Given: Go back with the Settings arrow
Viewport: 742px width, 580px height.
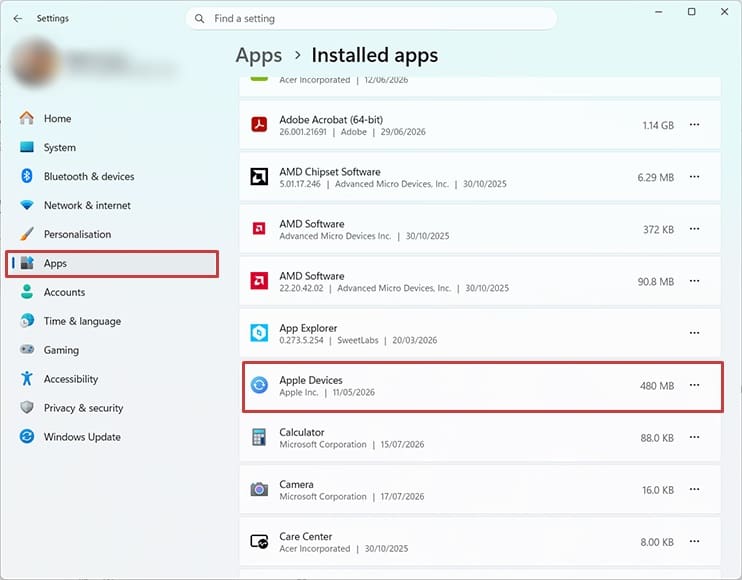Looking at the screenshot, I should [18, 18].
